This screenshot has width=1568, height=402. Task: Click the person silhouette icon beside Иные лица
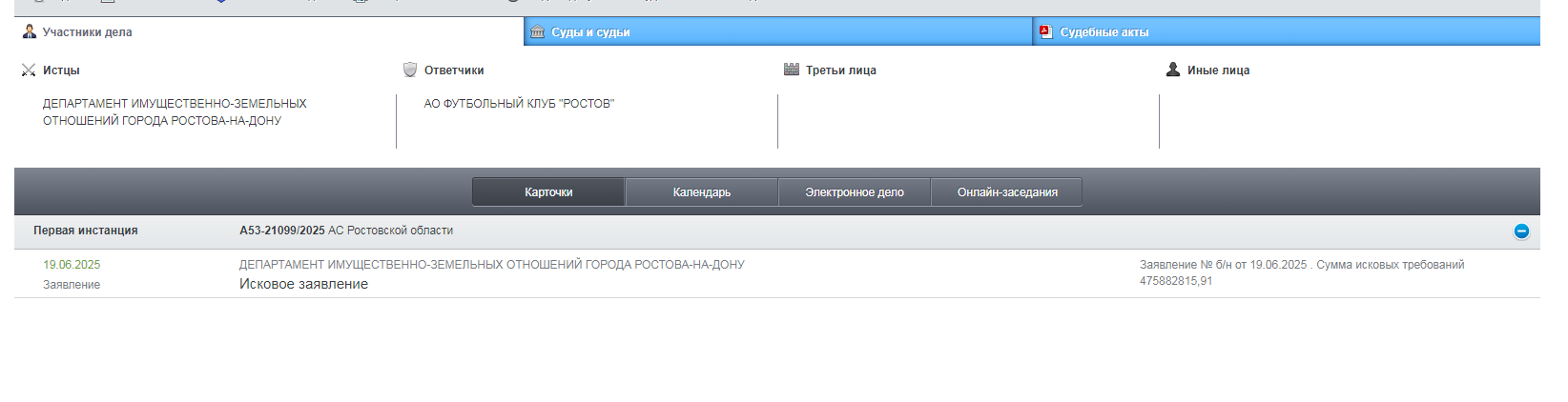[x=1173, y=70]
